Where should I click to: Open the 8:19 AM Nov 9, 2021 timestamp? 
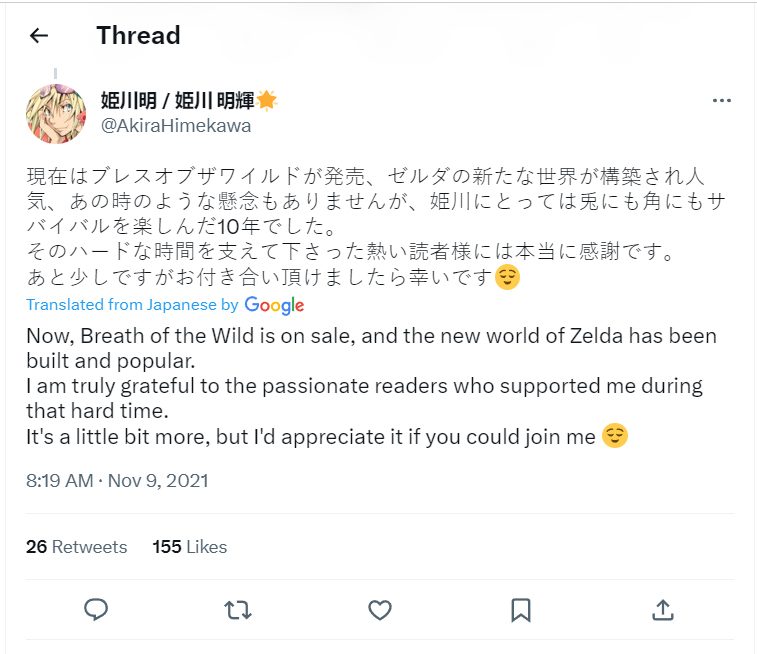[x=117, y=480]
